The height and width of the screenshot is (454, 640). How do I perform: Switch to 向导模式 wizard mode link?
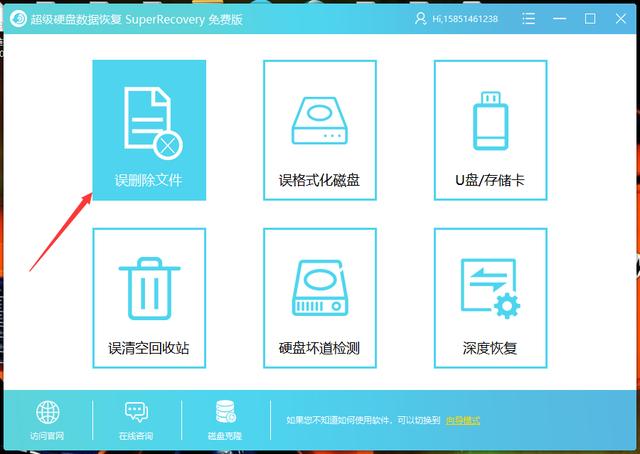[463, 420]
